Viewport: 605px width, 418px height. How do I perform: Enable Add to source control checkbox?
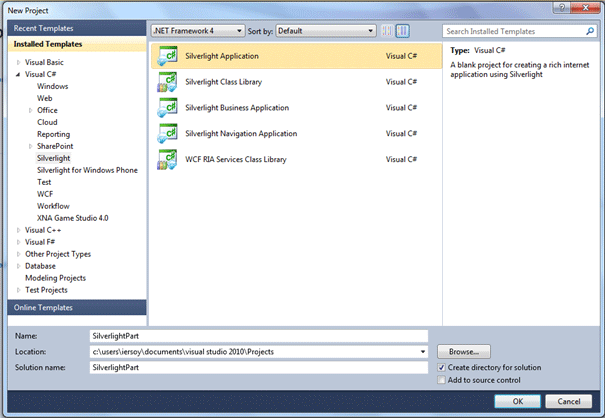(441, 380)
